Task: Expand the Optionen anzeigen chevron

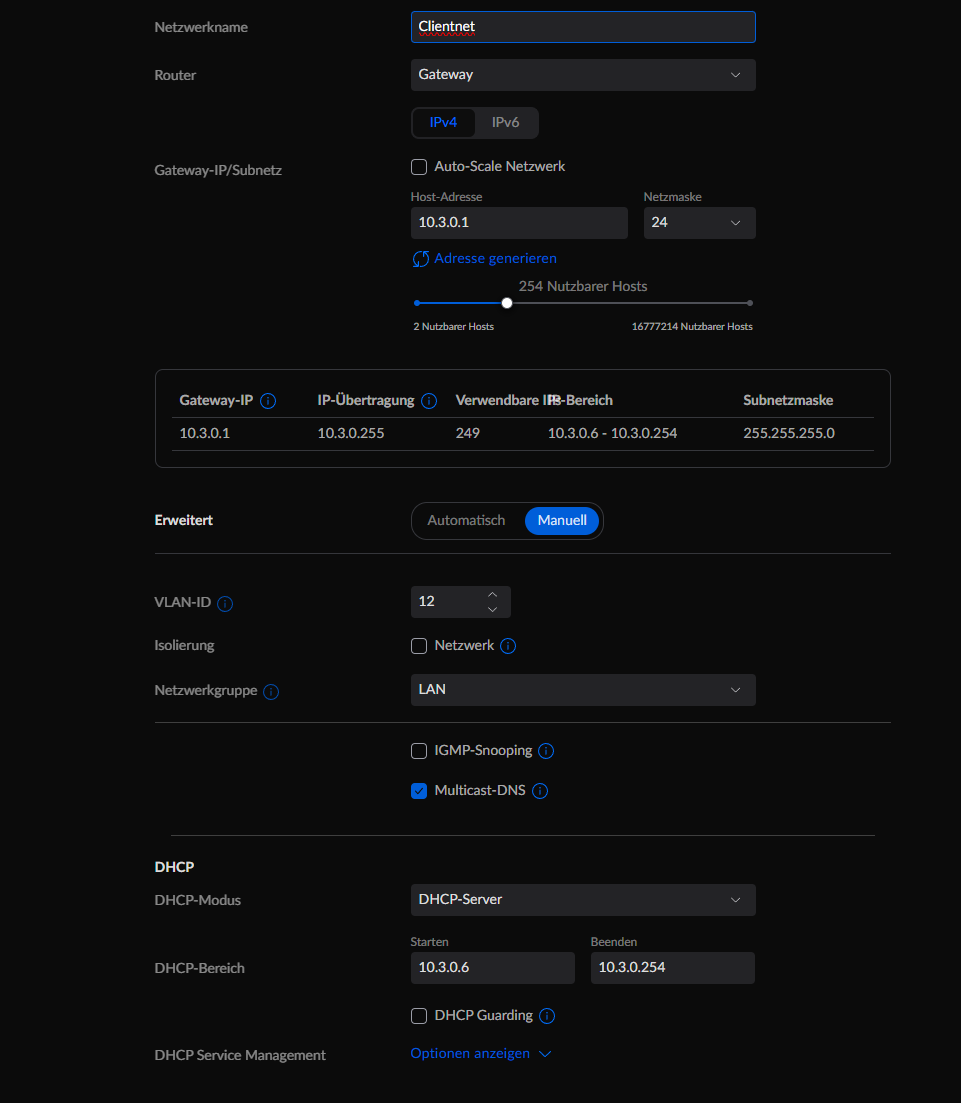Action: (545, 1054)
